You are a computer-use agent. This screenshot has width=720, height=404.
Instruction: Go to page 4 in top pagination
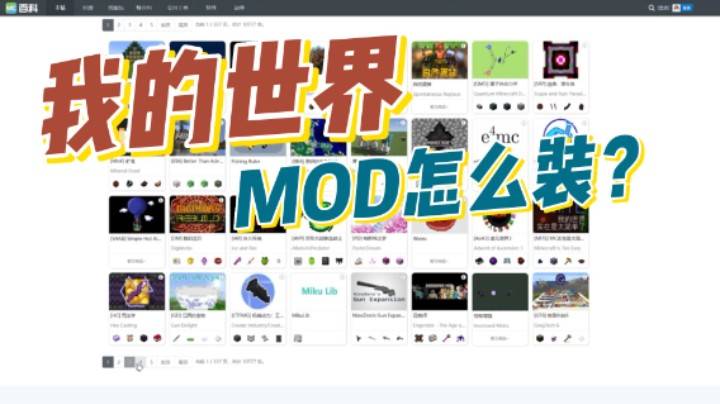(x=141, y=25)
